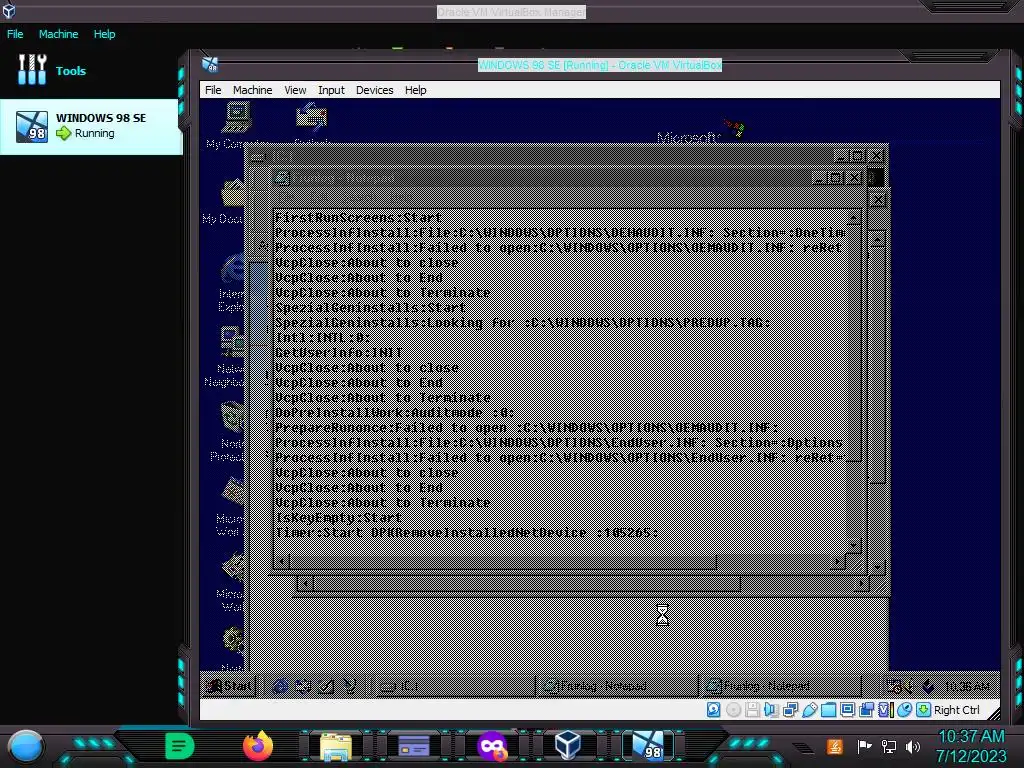Open host volume speaker icon
The width and height of the screenshot is (1024, 768).
(913, 746)
